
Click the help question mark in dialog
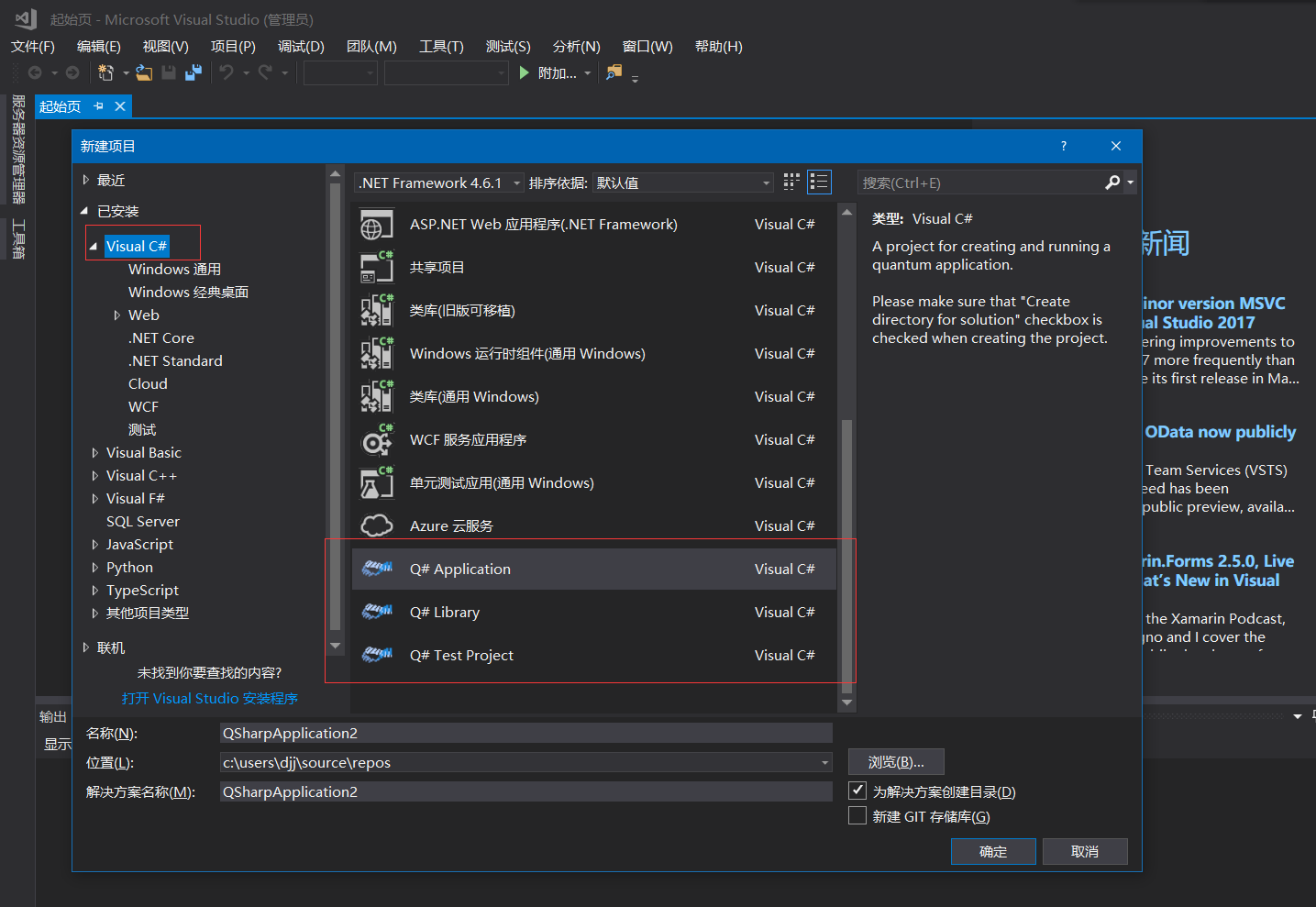(x=1064, y=146)
